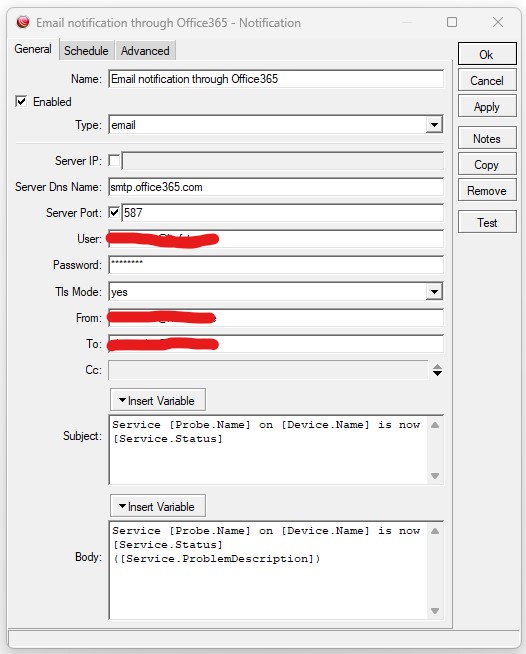Click the Server Dns Name field
Image resolution: width=526 pixels, height=654 pixels.
(x=276, y=187)
